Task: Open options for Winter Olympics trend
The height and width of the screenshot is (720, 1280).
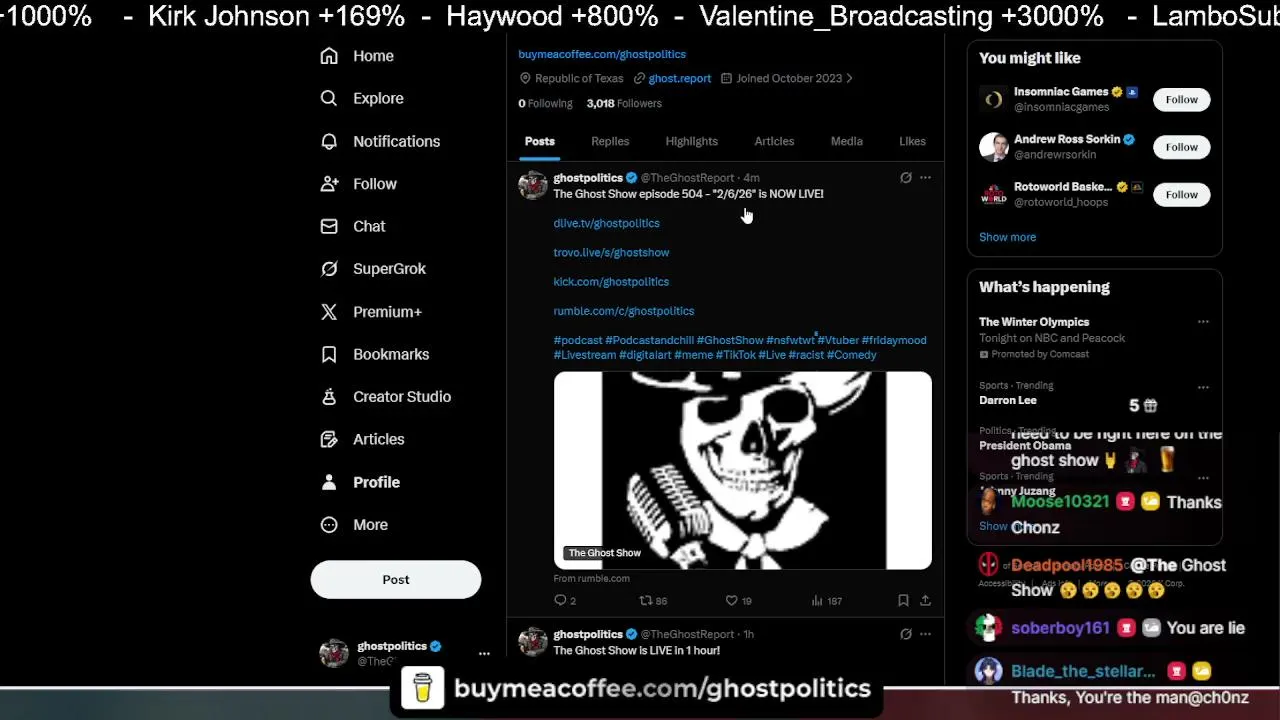Action: point(1203,322)
